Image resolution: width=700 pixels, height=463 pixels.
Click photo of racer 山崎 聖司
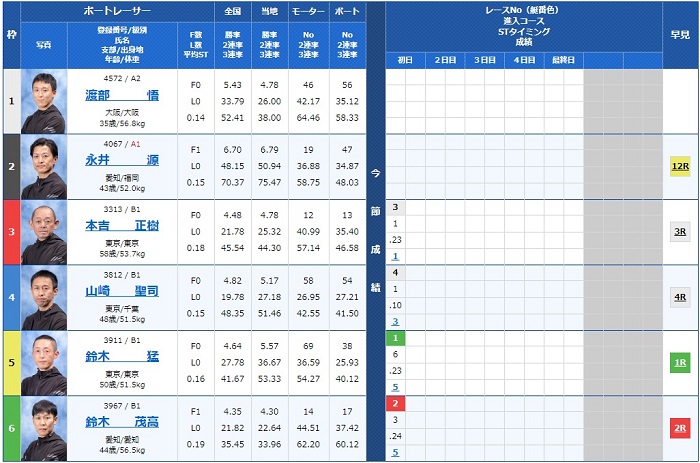click(x=43, y=297)
